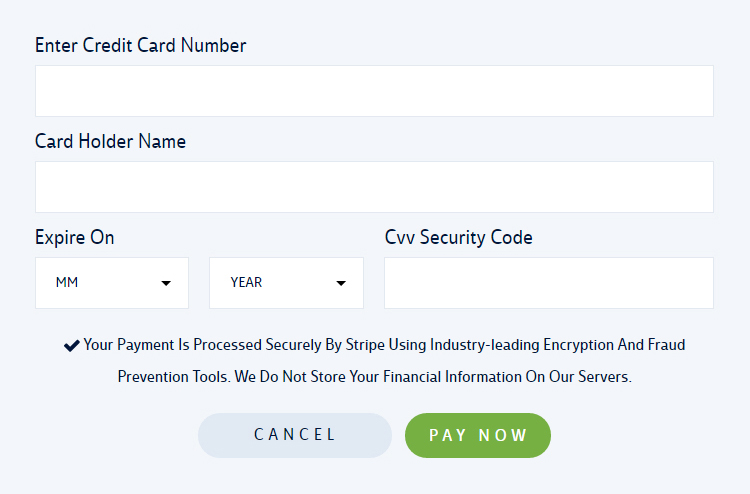Click the Cvv Security Code input field

(548, 283)
